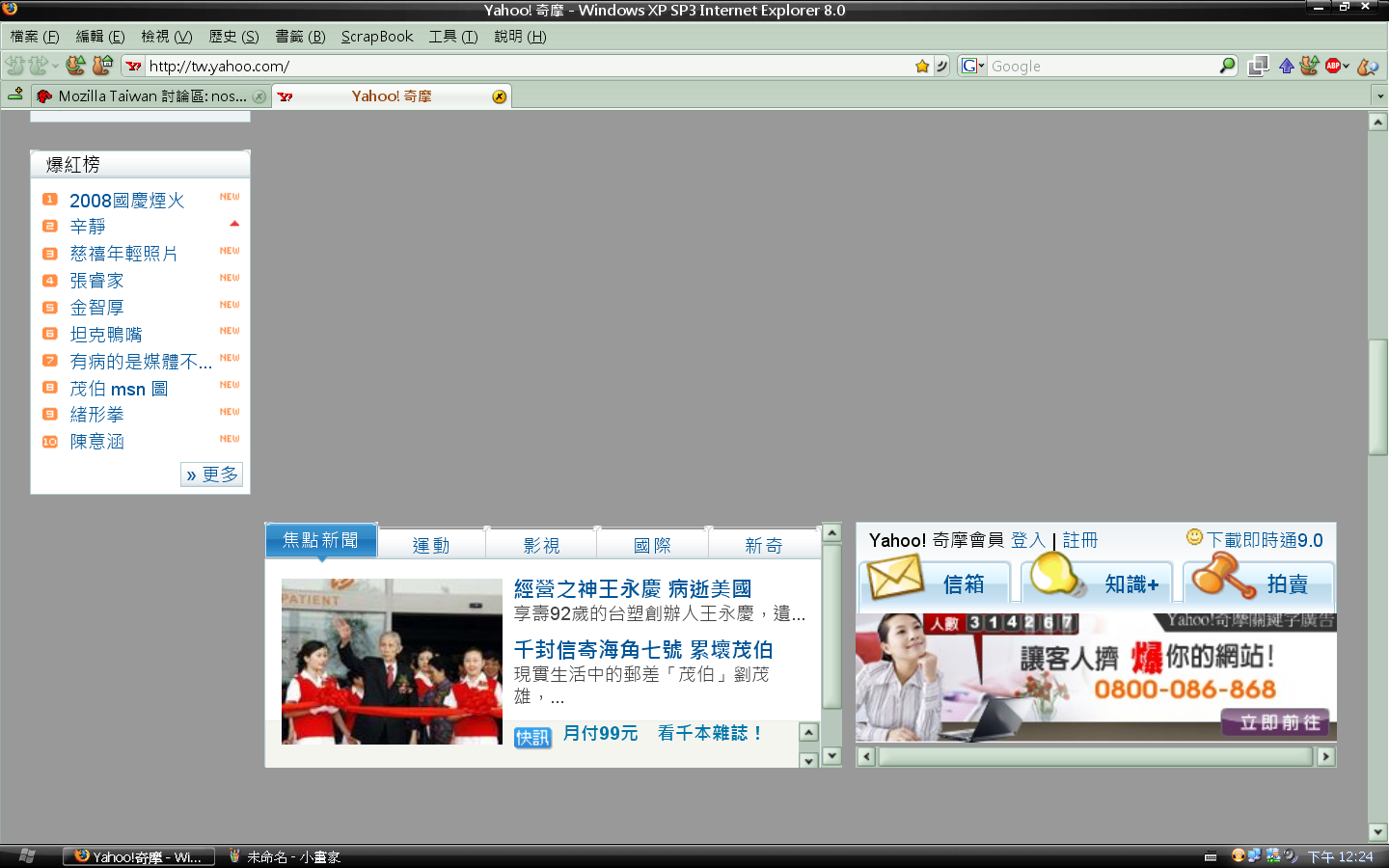1389x868 pixels.
Task: Open a new tab with plus icon
Action: pos(15,95)
